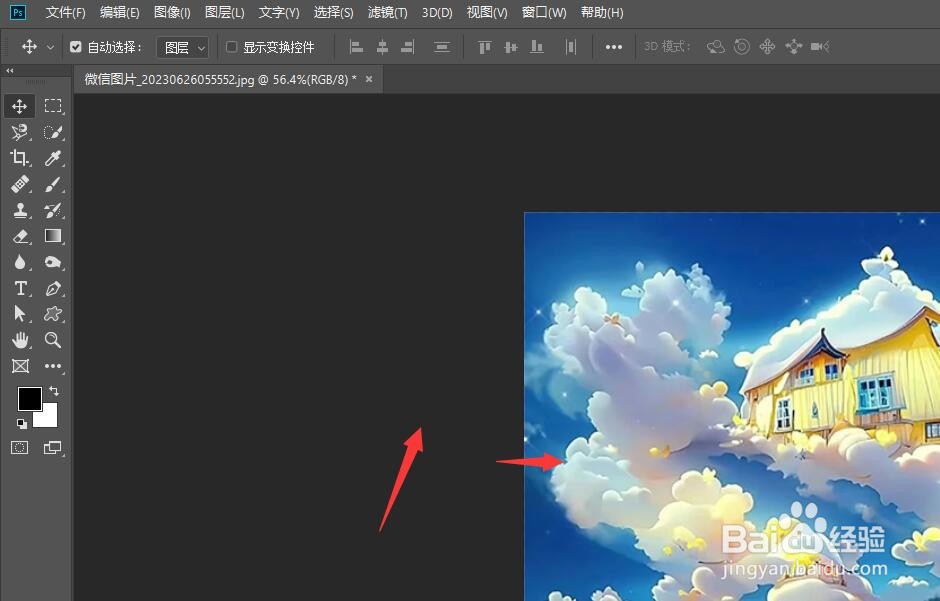Align bottom edges

[x=537, y=47]
